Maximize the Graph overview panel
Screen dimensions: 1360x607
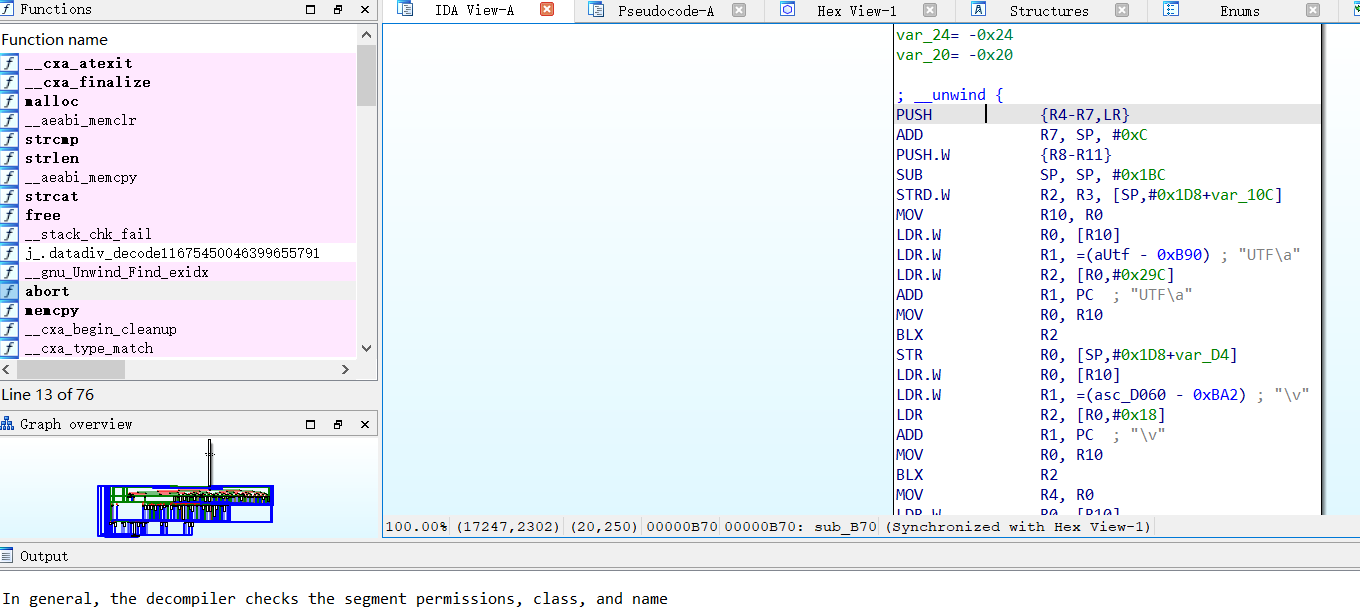[x=311, y=424]
